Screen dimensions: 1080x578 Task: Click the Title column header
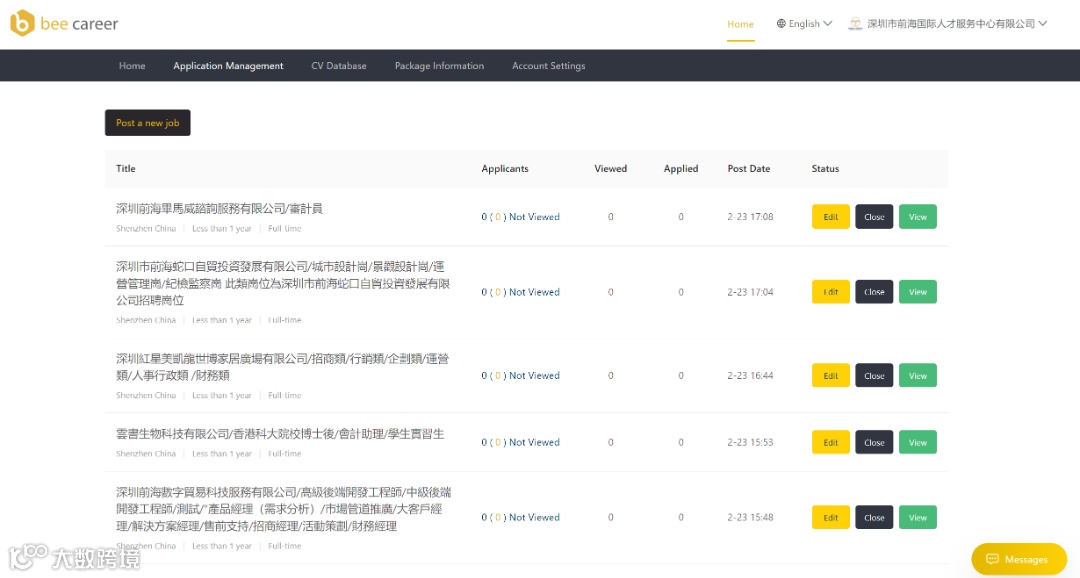[125, 168]
